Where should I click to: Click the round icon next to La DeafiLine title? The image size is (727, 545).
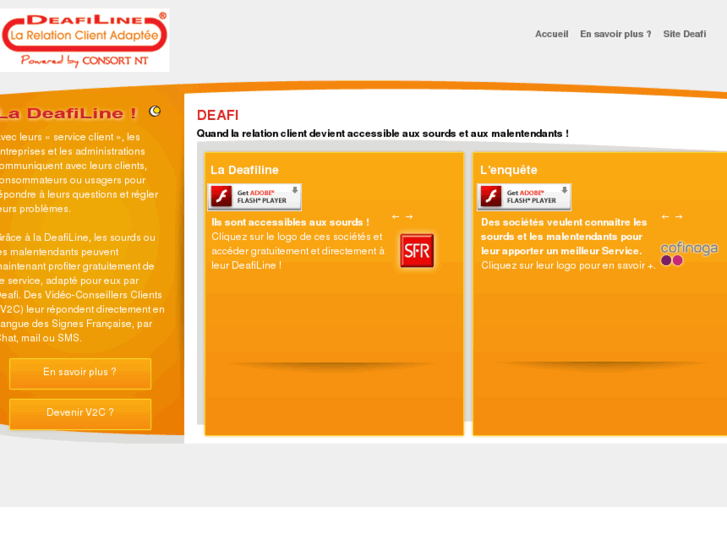(155, 111)
